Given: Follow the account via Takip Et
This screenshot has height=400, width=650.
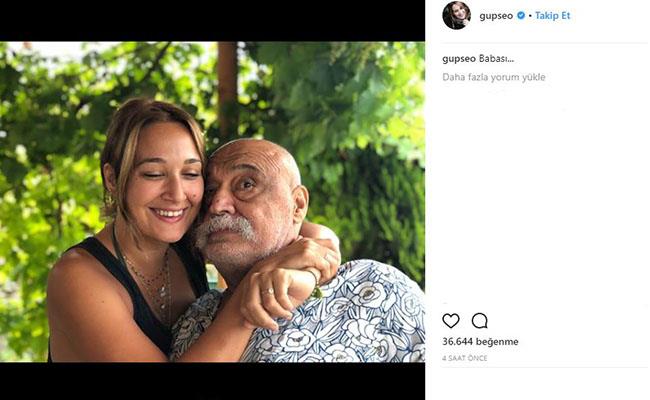Looking at the screenshot, I should click(x=552, y=16).
